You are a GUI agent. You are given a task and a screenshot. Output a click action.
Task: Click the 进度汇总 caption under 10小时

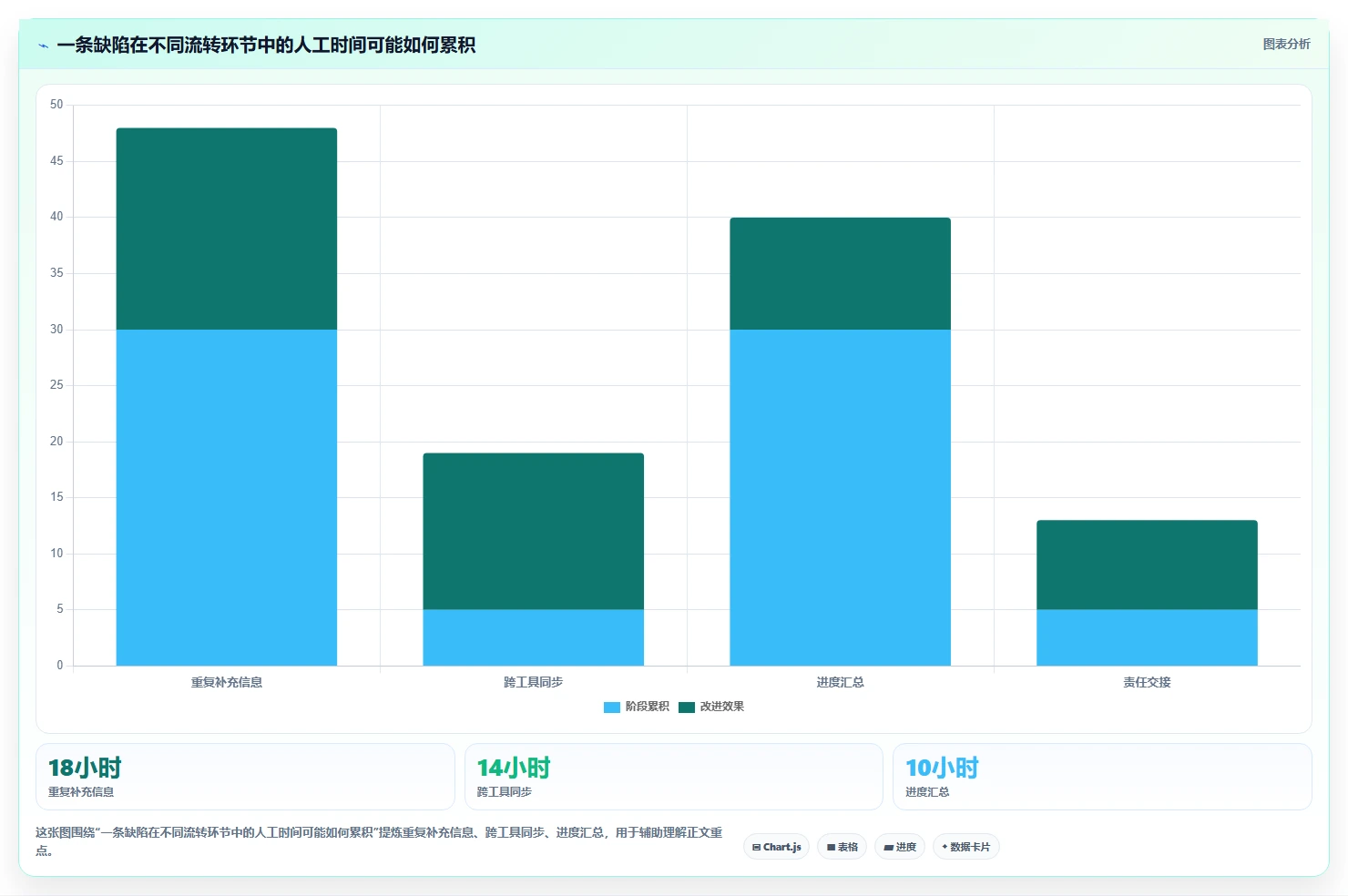(x=927, y=792)
